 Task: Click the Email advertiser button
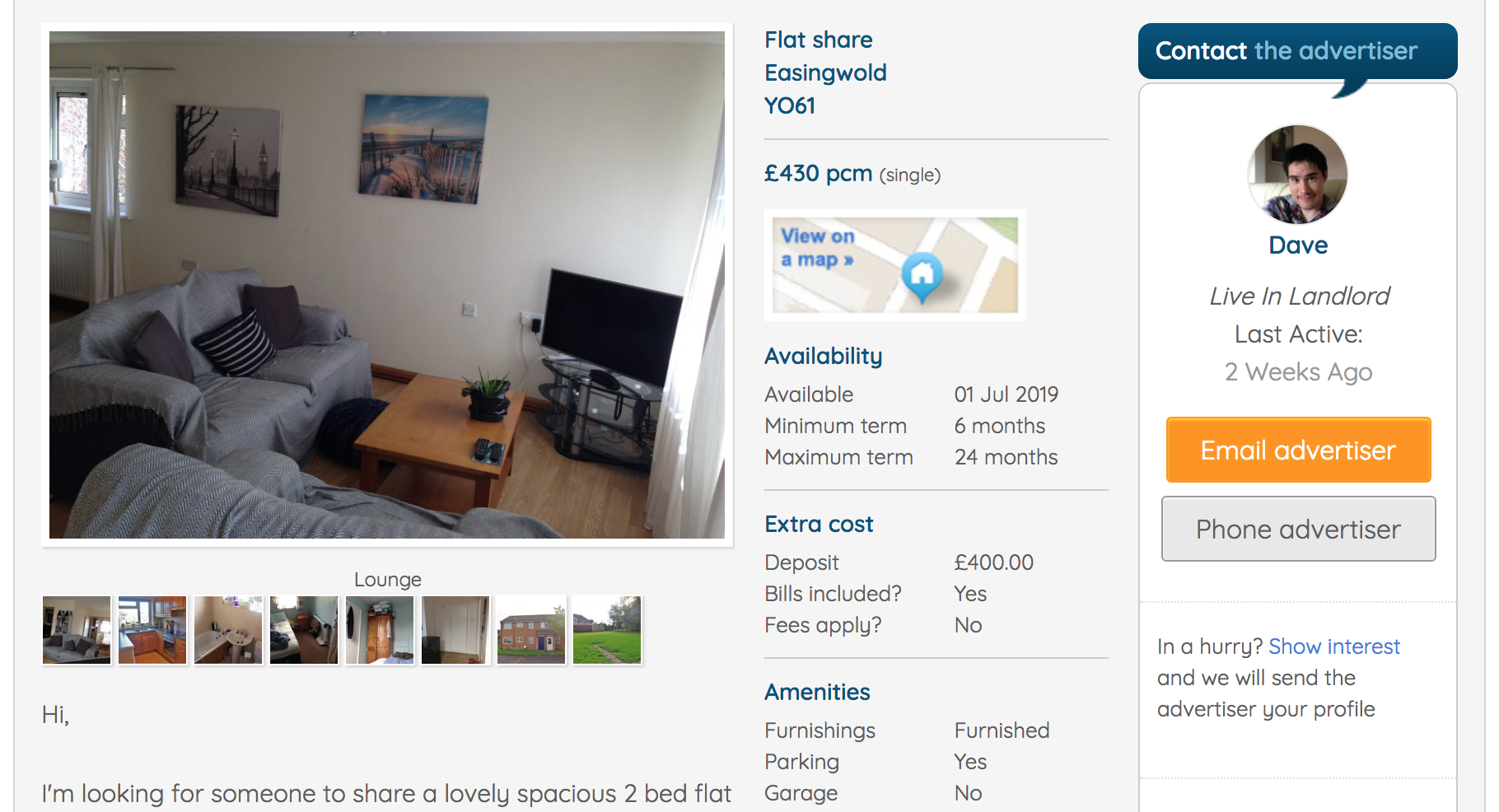(1298, 450)
